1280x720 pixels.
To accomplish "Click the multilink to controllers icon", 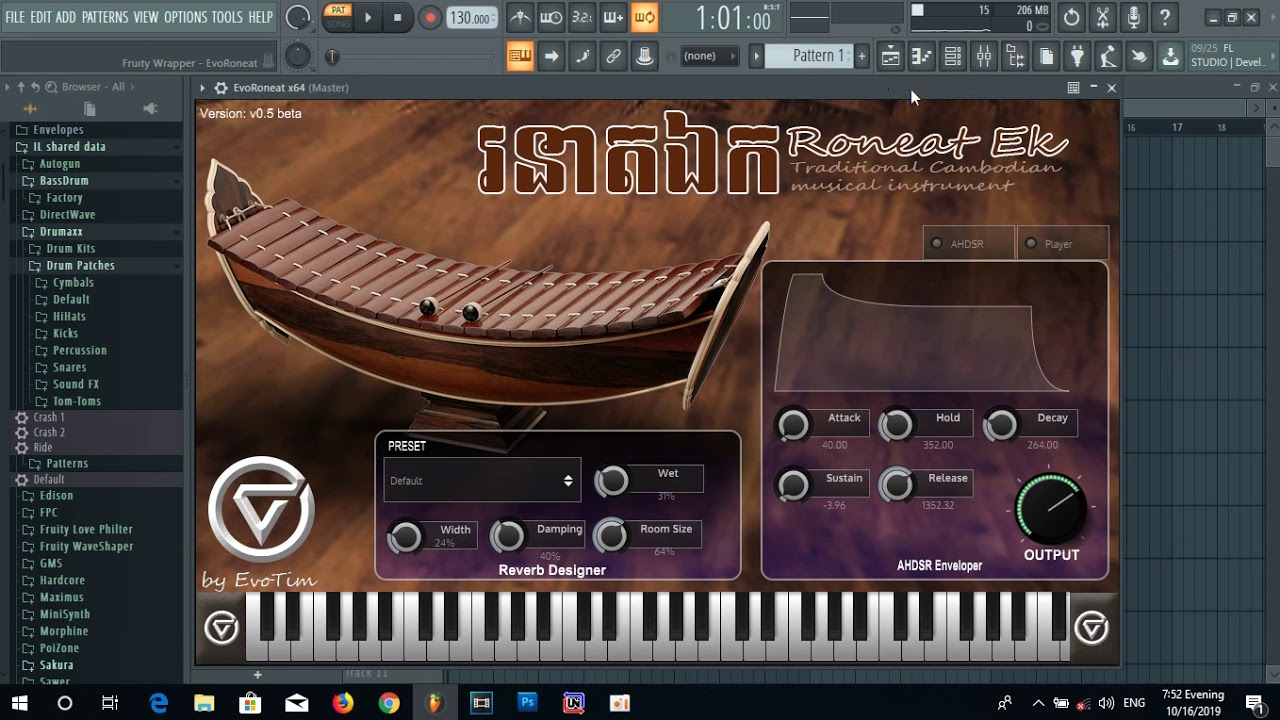I will tap(644, 56).
